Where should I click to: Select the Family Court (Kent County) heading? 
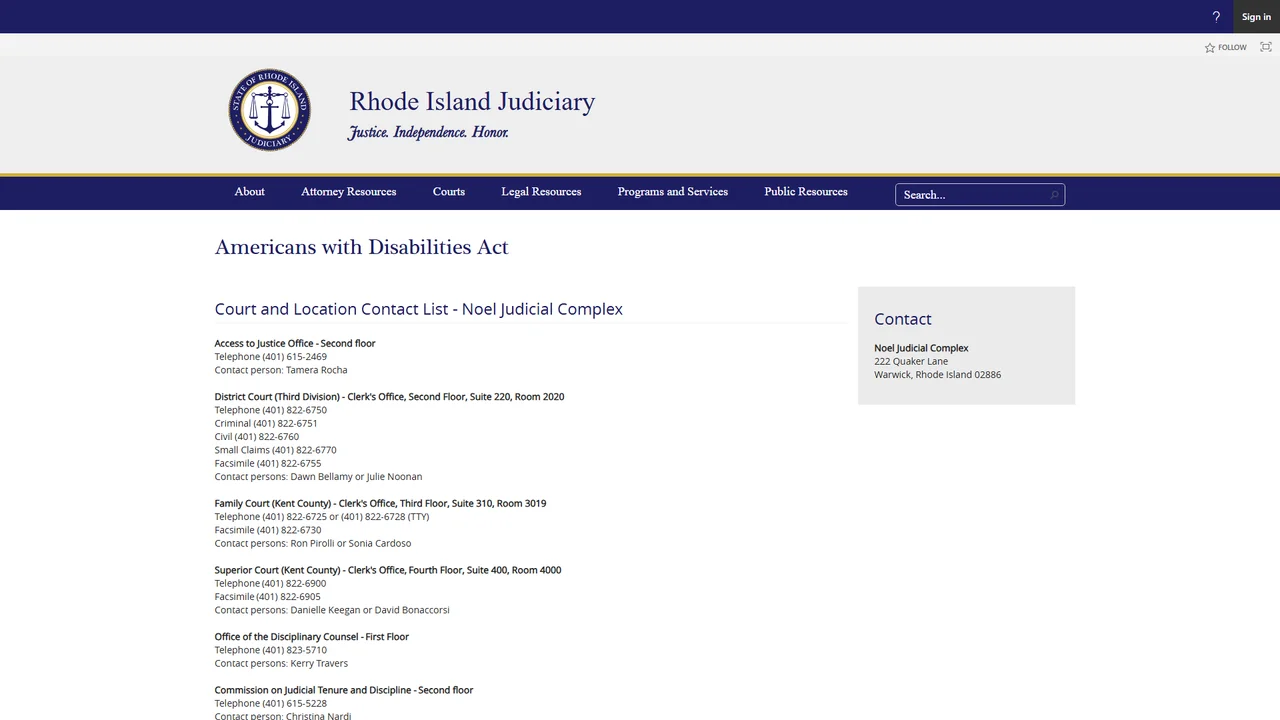381,504
